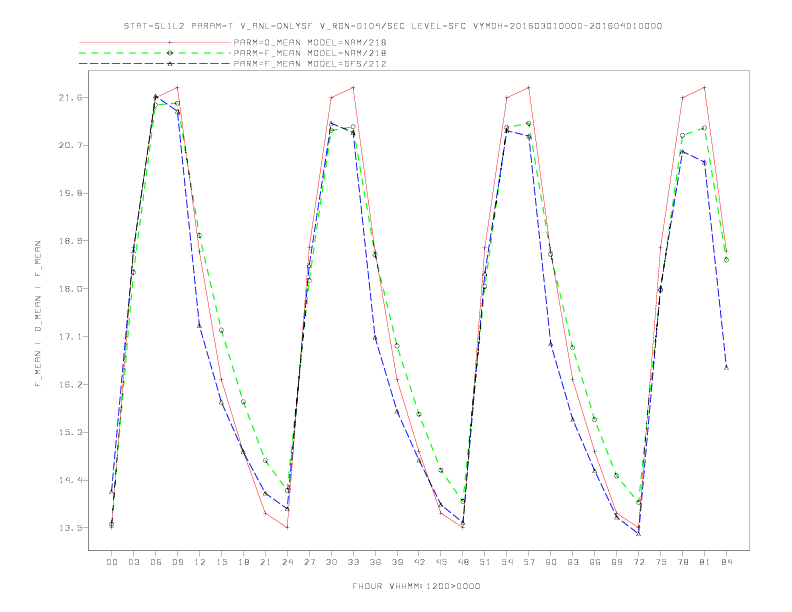Click y-axis tick label 19.8
This screenshot has width=792, height=612.
[x=68, y=193]
